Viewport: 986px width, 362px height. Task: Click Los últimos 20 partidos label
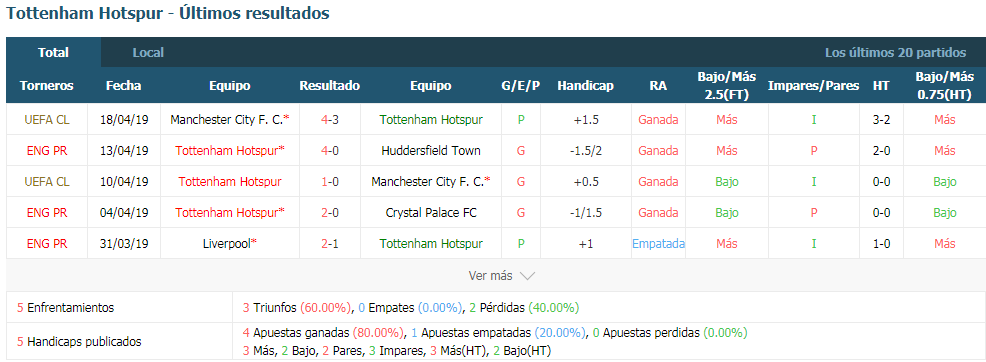coord(895,53)
